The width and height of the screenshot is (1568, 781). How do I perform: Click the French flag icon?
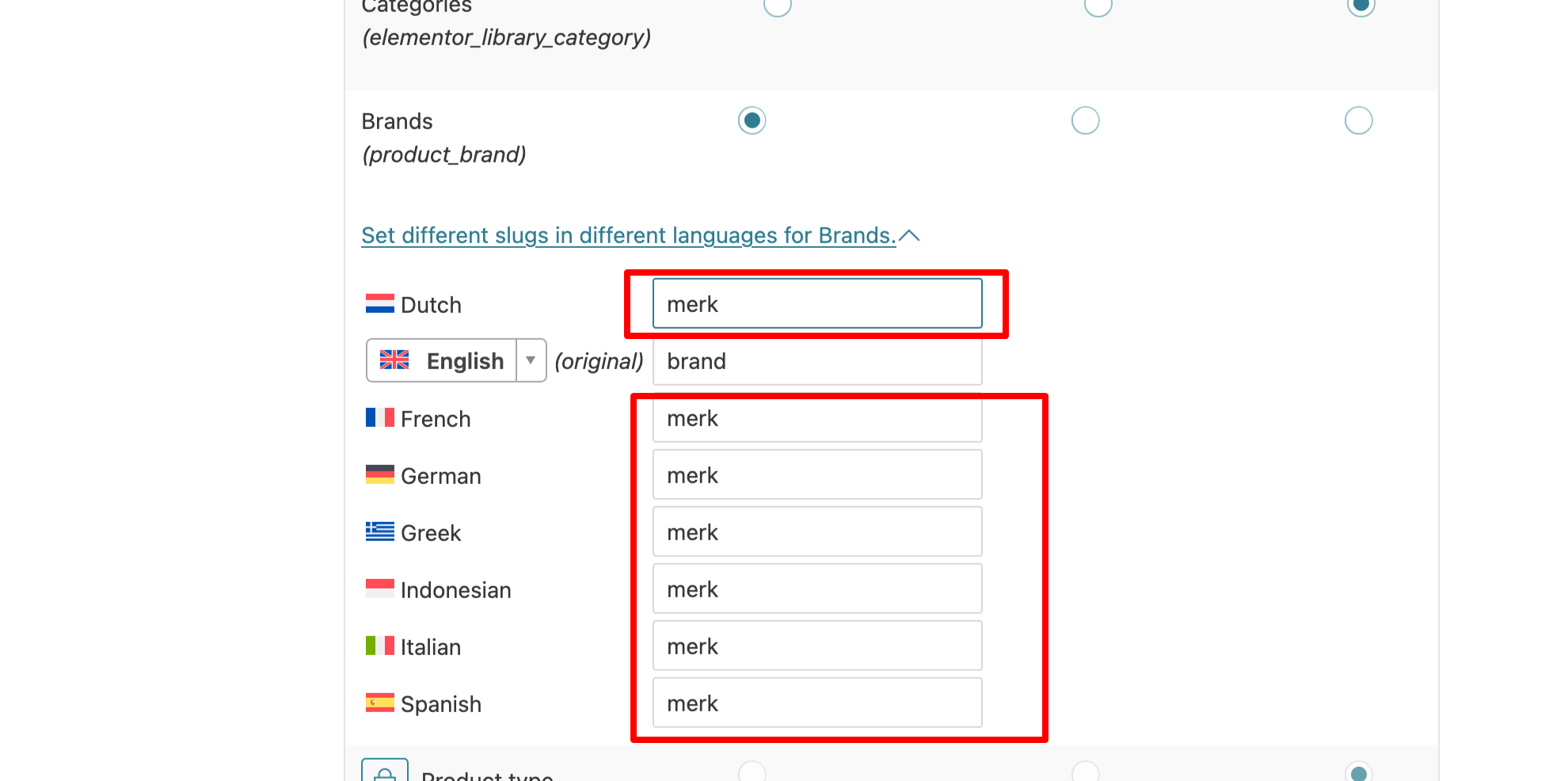[380, 418]
